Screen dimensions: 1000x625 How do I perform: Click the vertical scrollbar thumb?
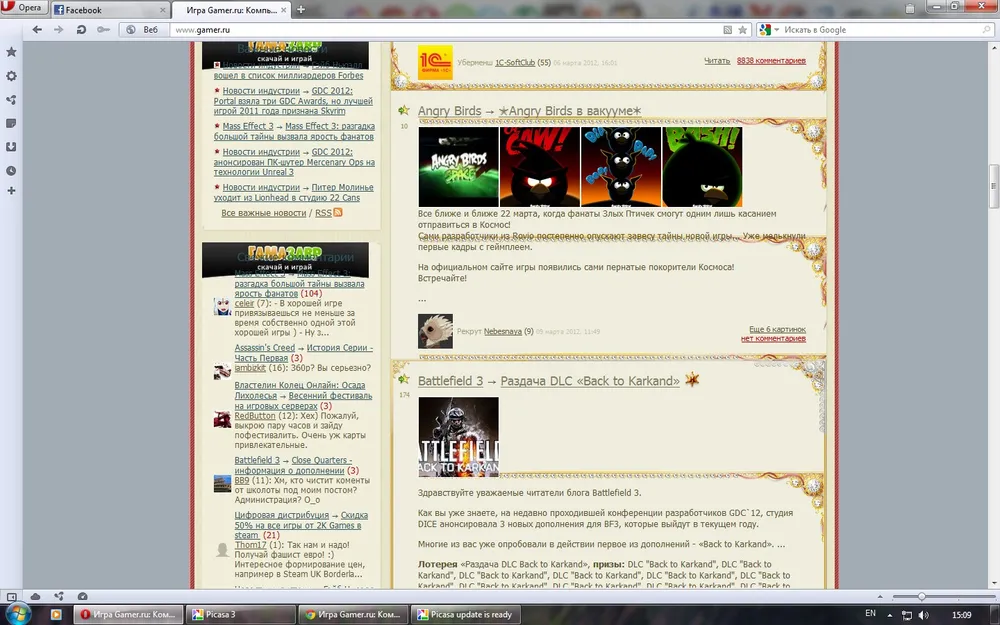click(993, 186)
